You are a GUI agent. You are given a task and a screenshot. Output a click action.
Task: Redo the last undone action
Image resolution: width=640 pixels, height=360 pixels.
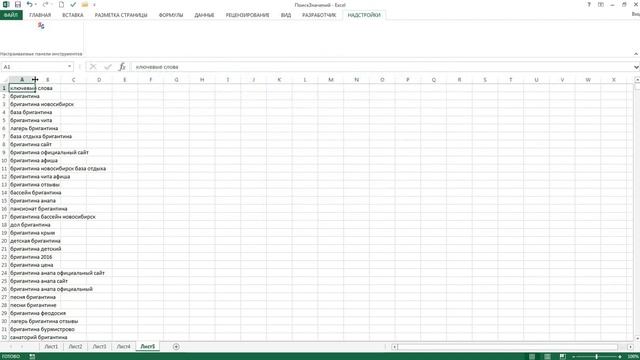pyautogui.click(x=45, y=4)
